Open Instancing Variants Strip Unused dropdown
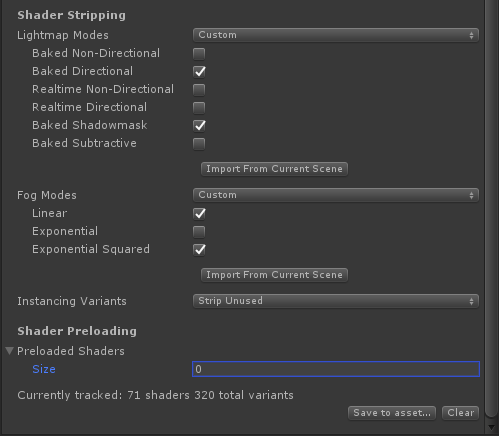 pyautogui.click(x=336, y=301)
